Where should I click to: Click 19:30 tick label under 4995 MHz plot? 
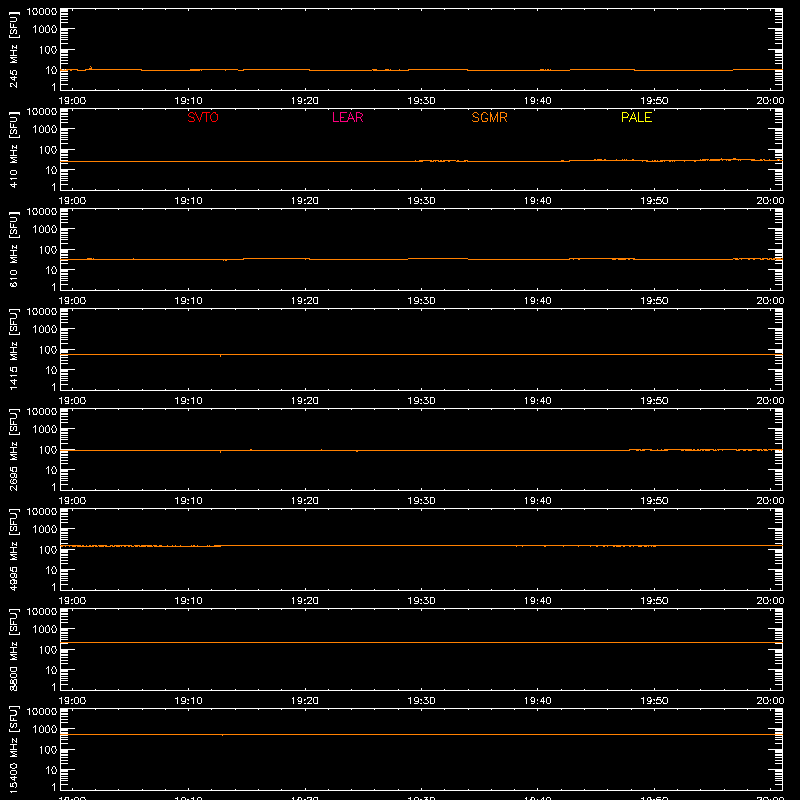pos(421,601)
